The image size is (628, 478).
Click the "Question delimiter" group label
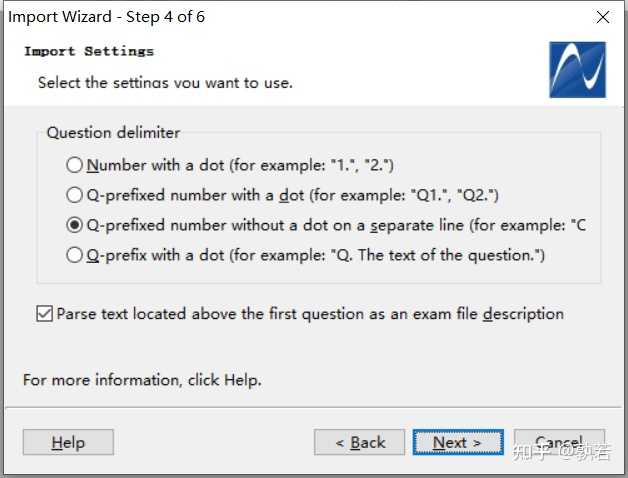tap(114, 132)
